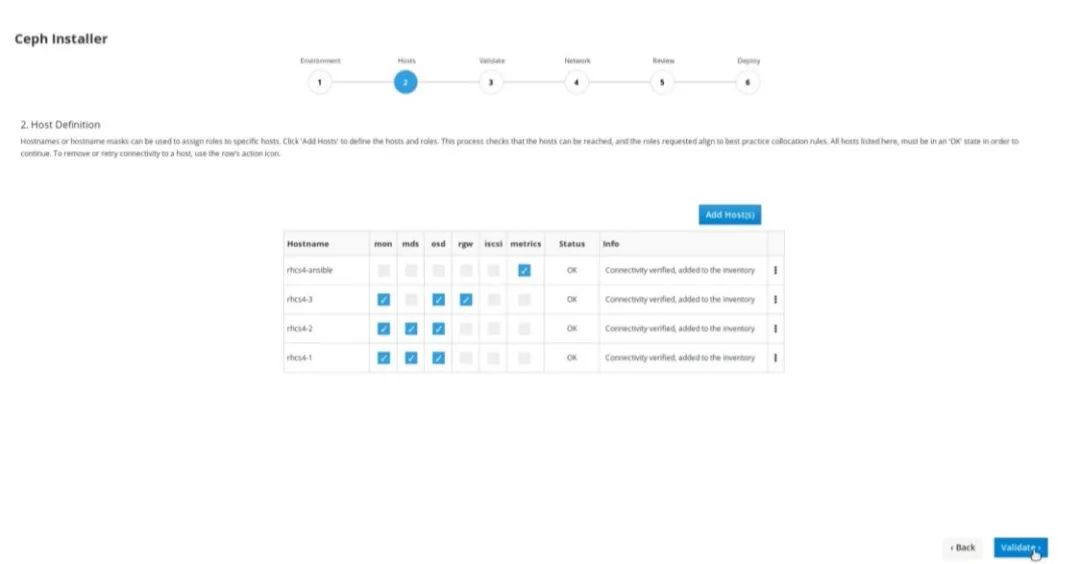Viewport: 1080px width, 564px height.
Task: Click the metrics column header
Action: pyautogui.click(x=526, y=244)
